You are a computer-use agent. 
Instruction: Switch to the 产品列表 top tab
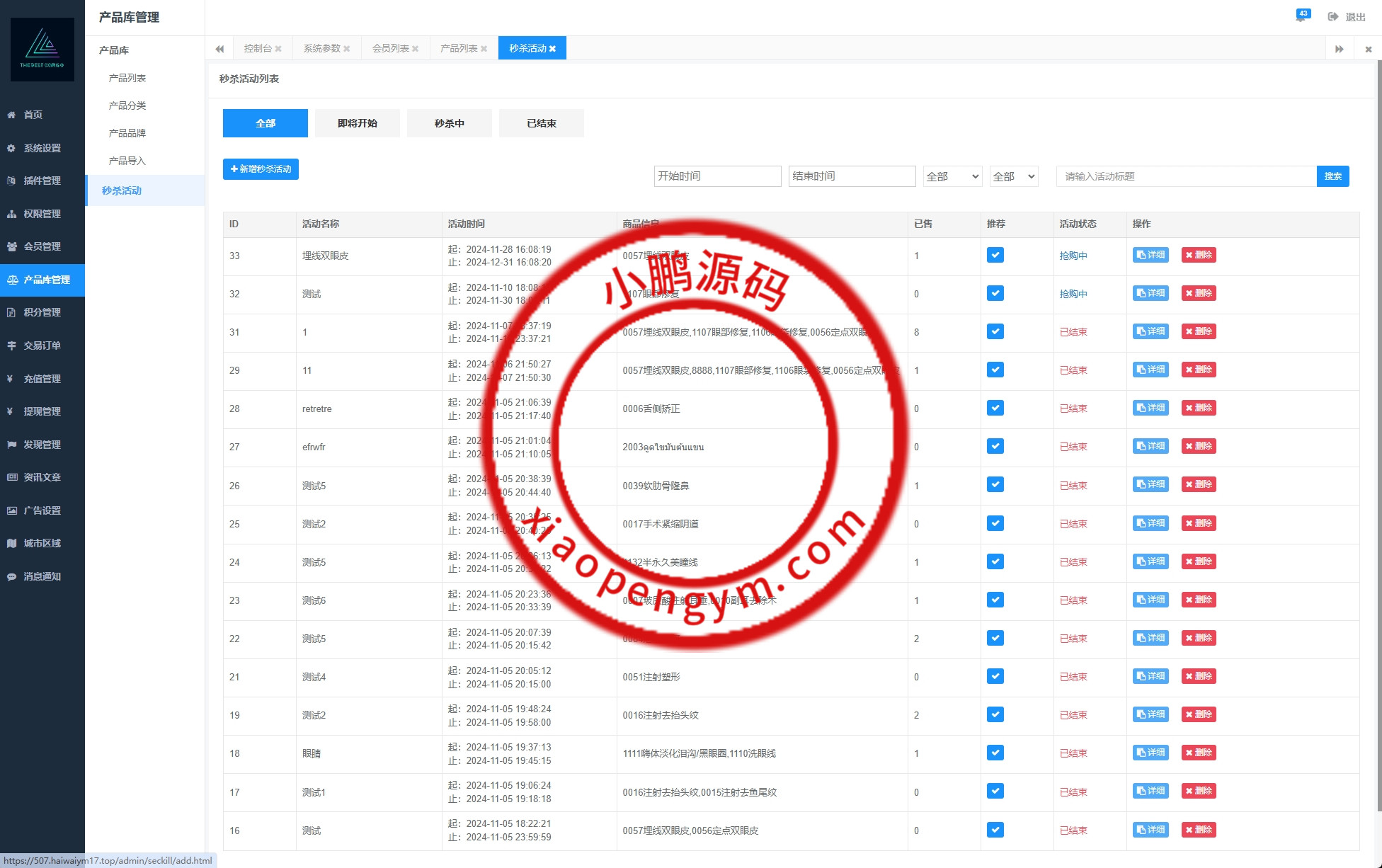[x=459, y=48]
